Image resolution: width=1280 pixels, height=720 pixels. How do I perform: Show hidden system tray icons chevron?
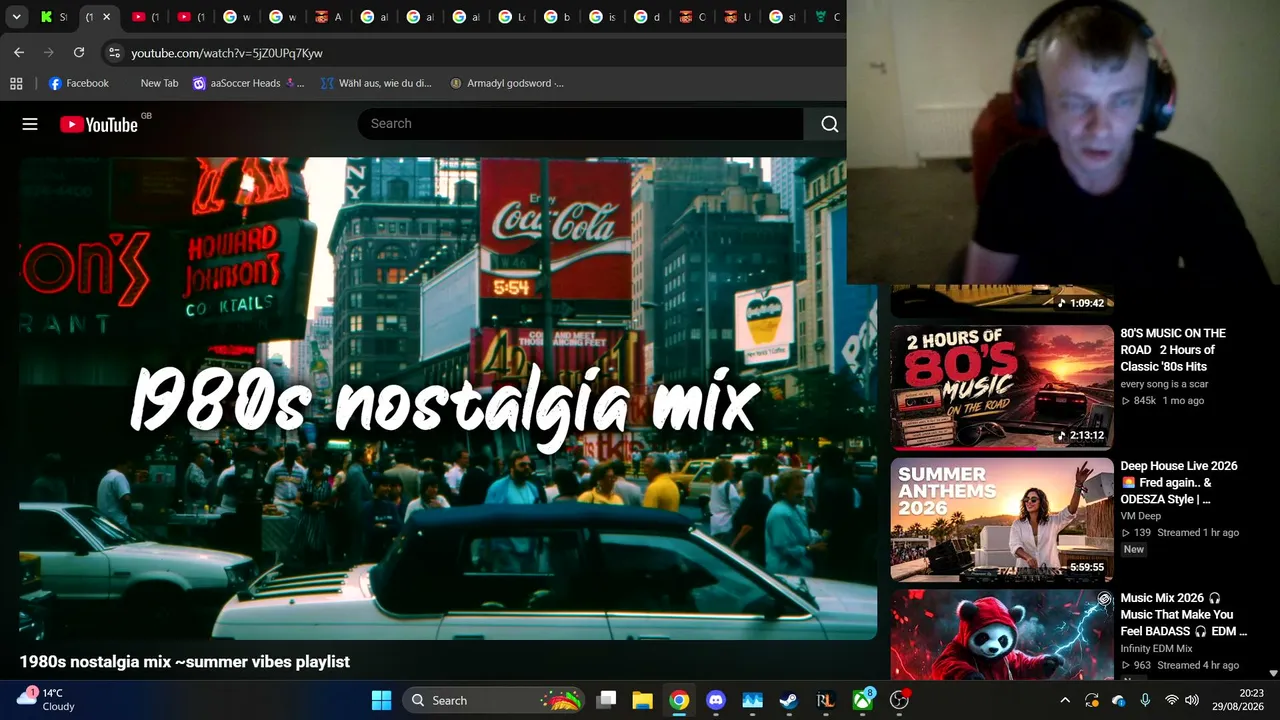click(1065, 700)
